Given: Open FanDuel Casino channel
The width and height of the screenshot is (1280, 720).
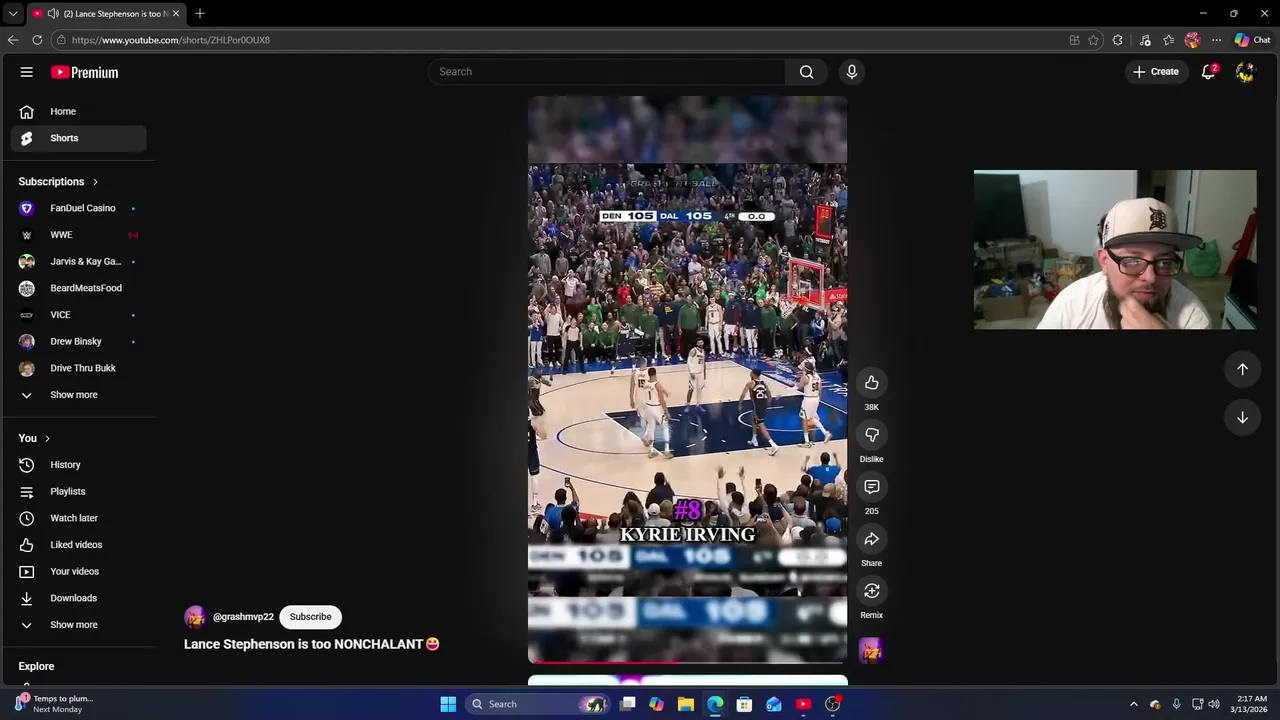Looking at the screenshot, I should click(78, 208).
